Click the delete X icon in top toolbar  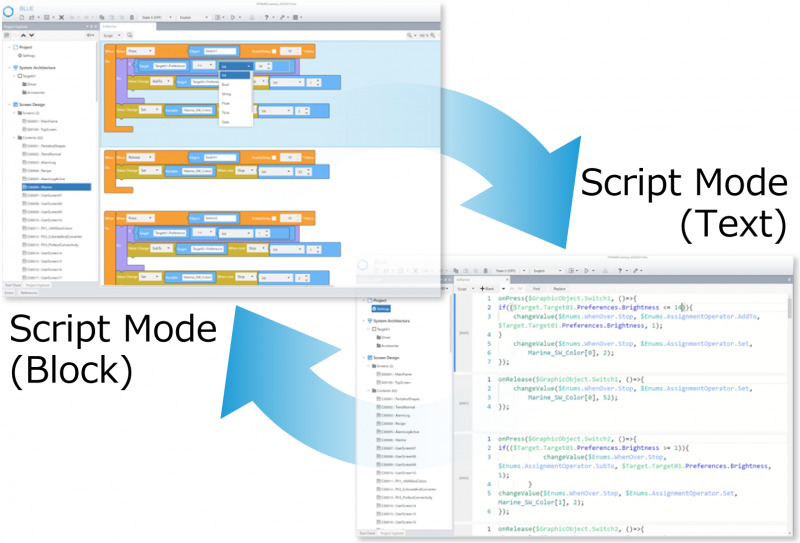[x=63, y=18]
